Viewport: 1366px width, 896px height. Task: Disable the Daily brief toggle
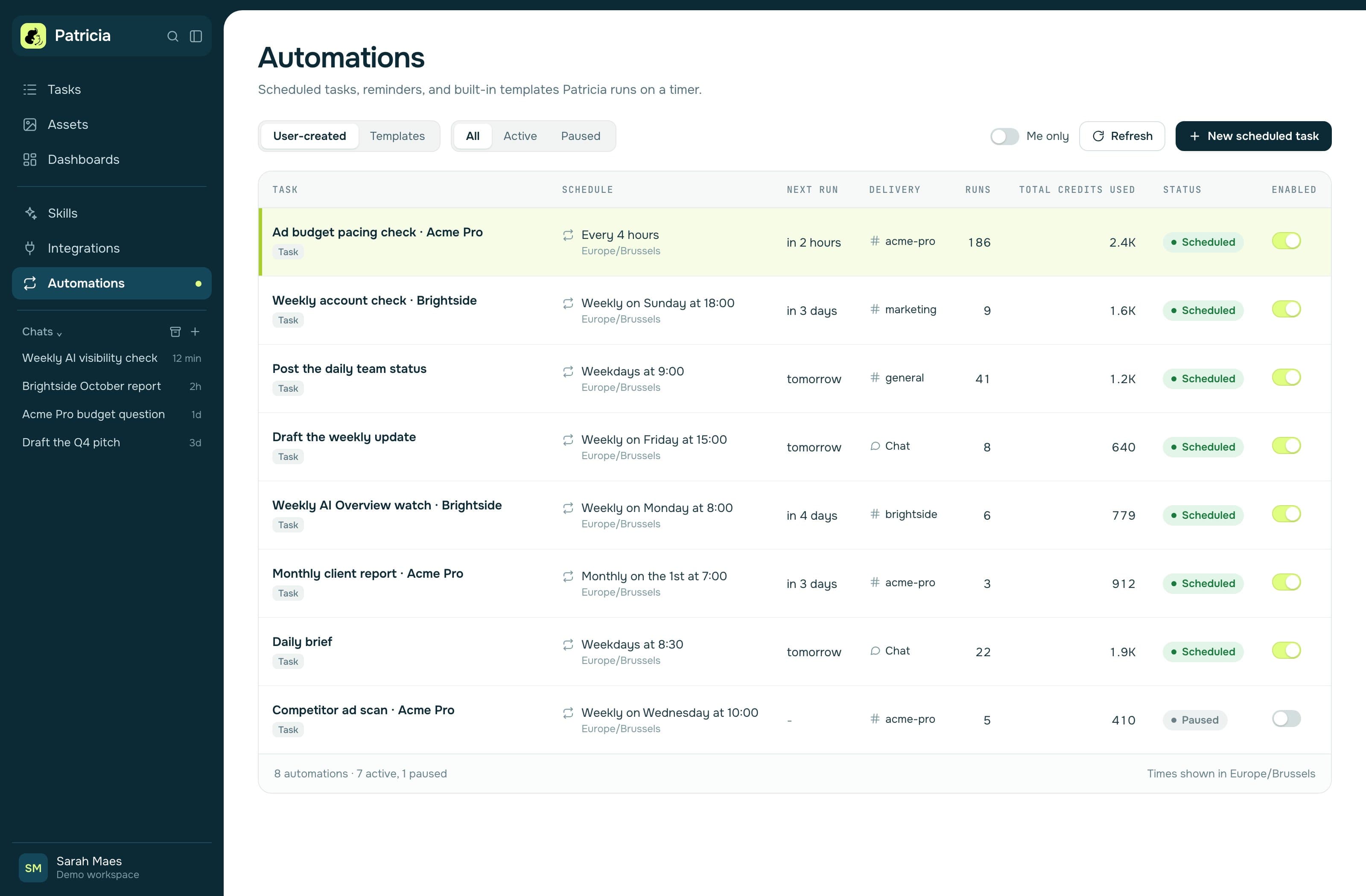tap(1286, 651)
